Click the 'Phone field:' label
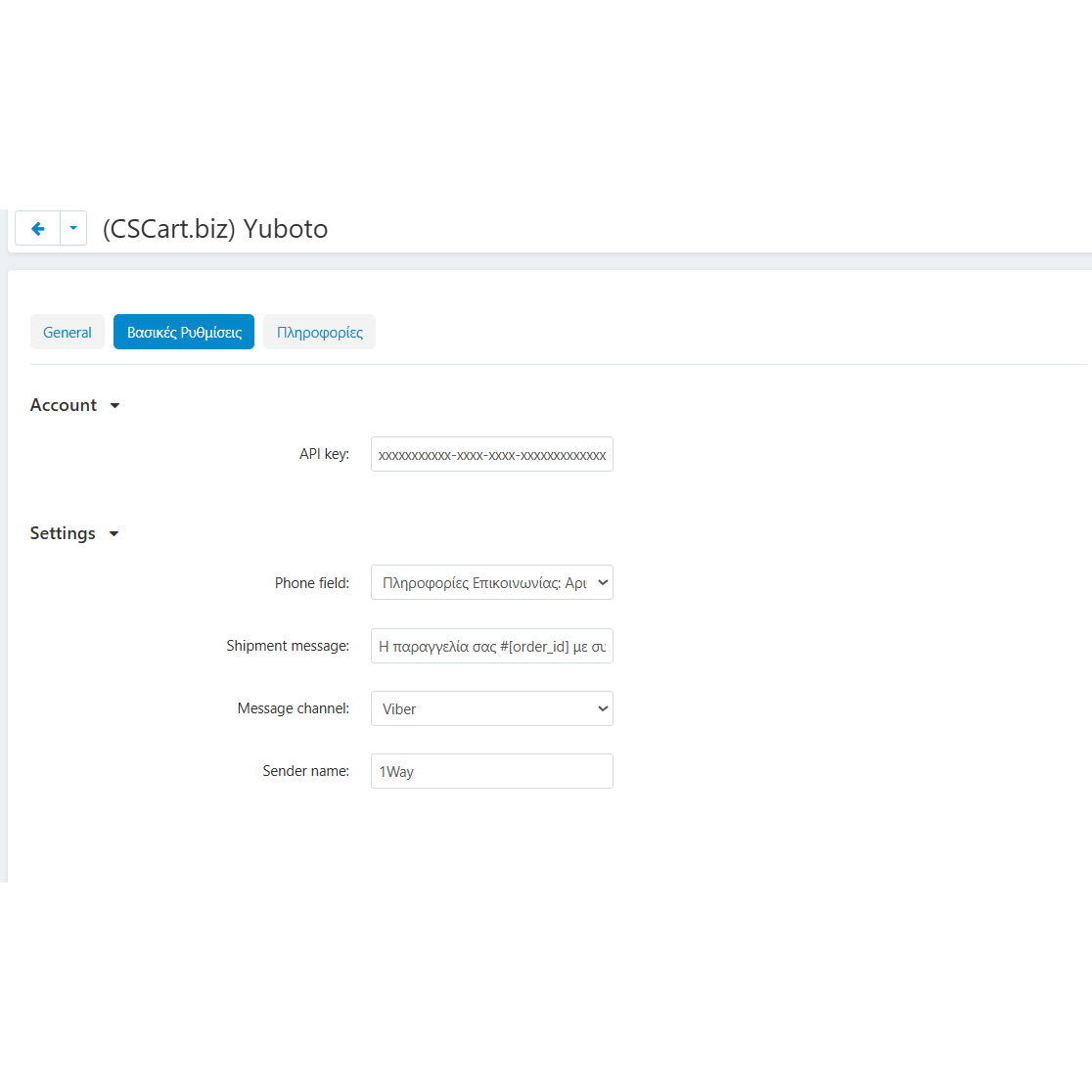 pyautogui.click(x=311, y=583)
